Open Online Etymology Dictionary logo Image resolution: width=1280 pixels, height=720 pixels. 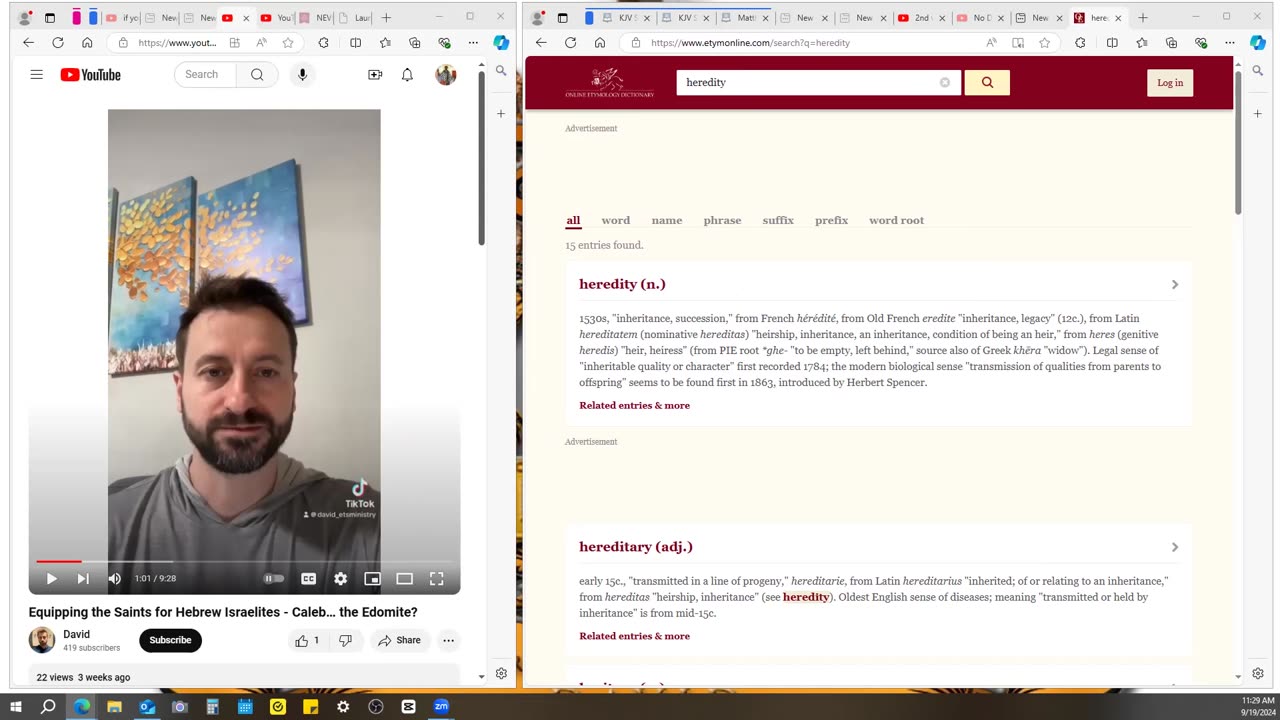click(x=609, y=83)
